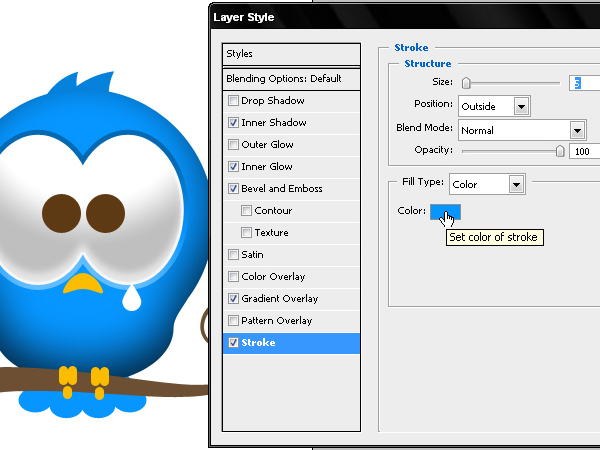Open the Inner Glow settings label
This screenshot has width=600, height=450.
(267, 166)
